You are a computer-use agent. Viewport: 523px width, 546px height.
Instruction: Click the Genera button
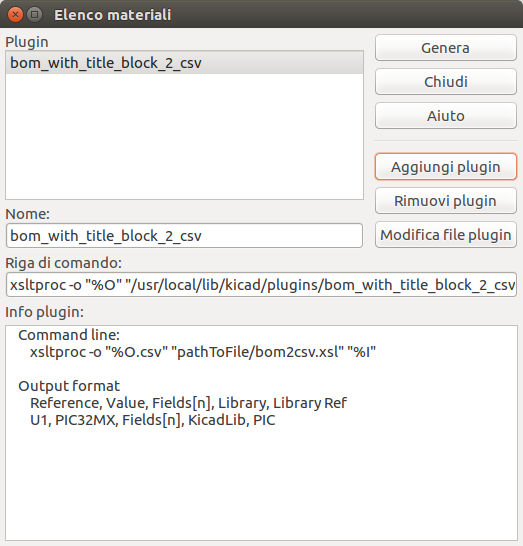pos(445,48)
